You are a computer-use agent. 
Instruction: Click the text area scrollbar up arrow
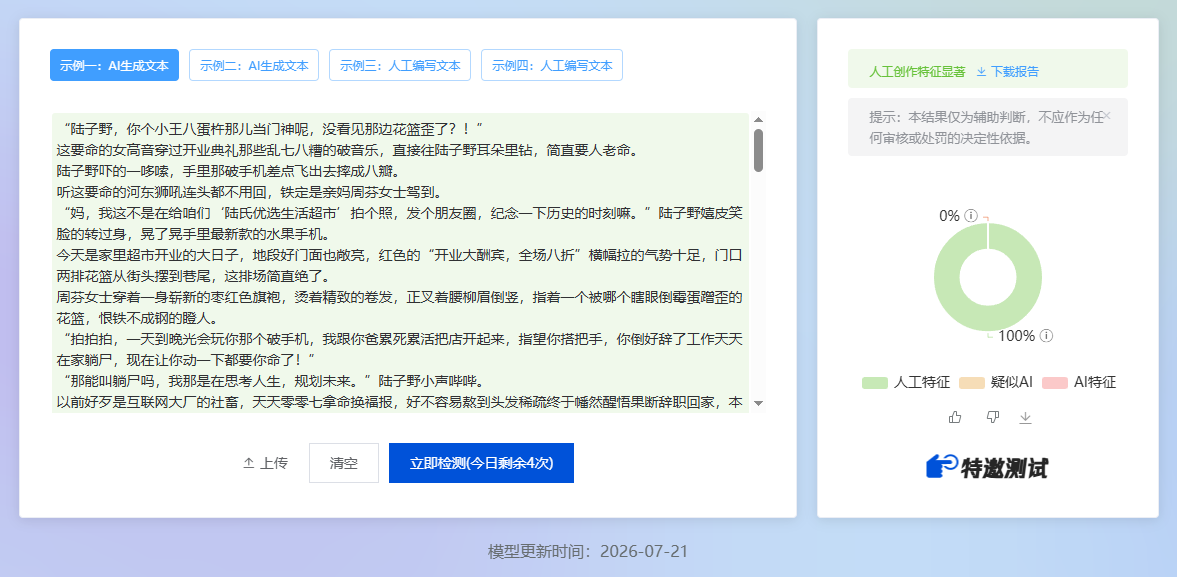[758, 120]
